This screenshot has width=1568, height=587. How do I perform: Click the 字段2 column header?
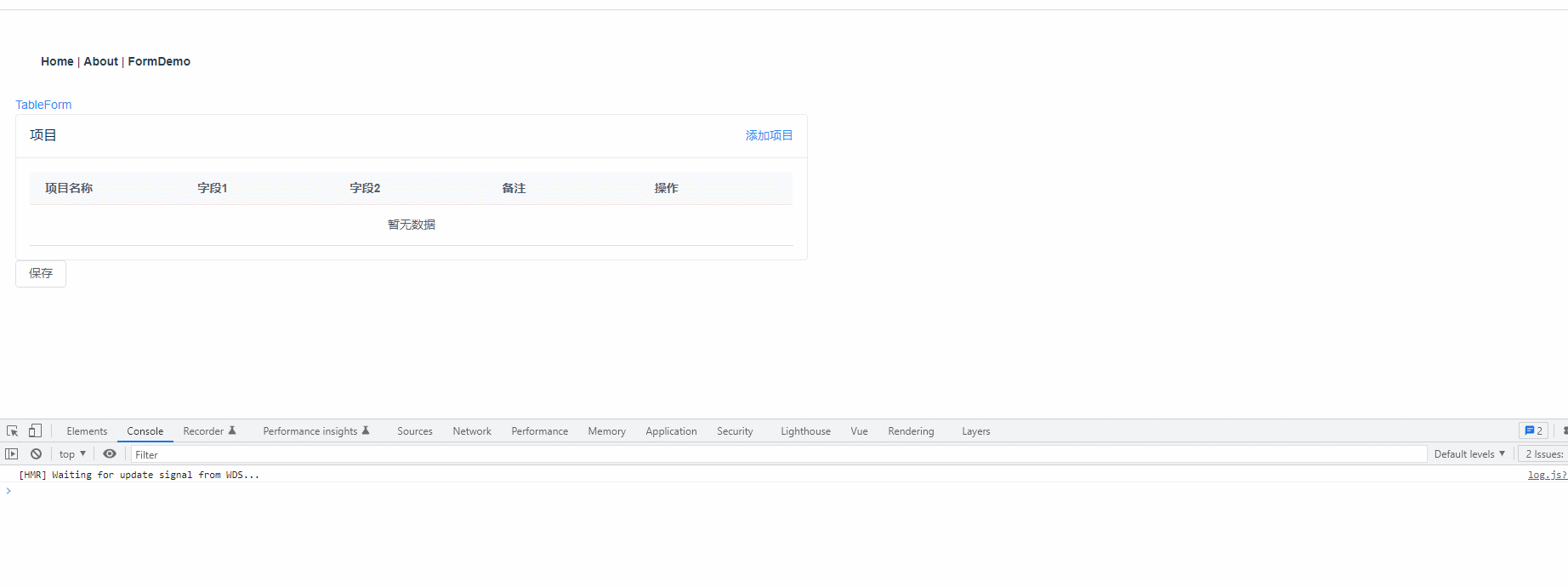coord(365,188)
